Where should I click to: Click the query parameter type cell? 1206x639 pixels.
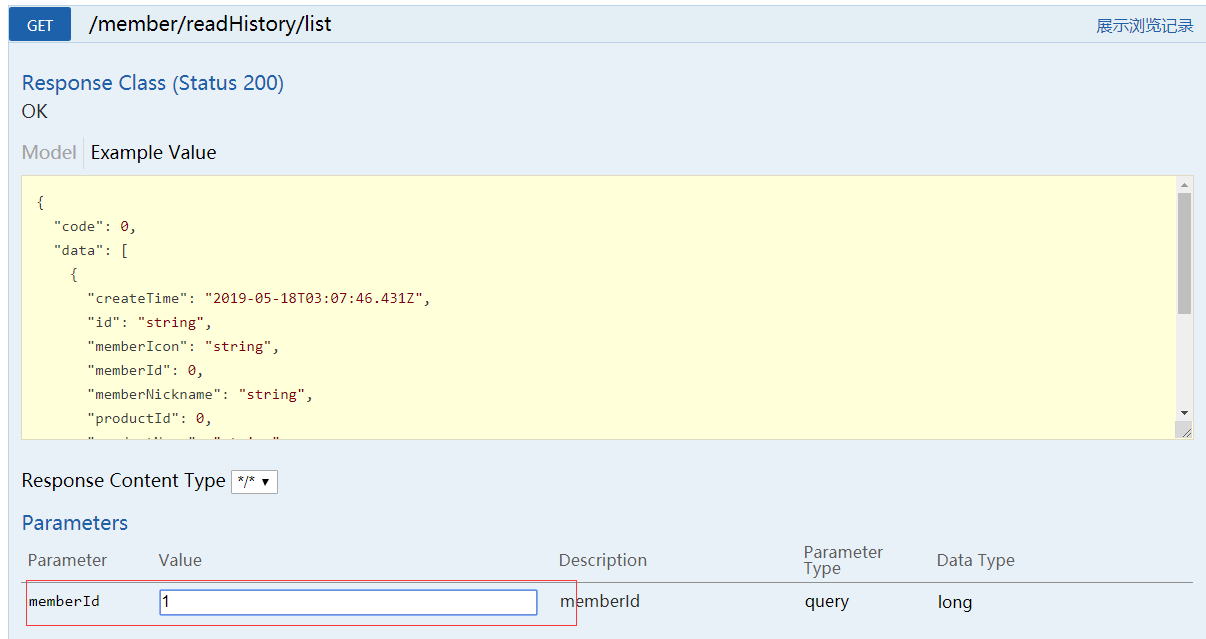tap(827, 602)
